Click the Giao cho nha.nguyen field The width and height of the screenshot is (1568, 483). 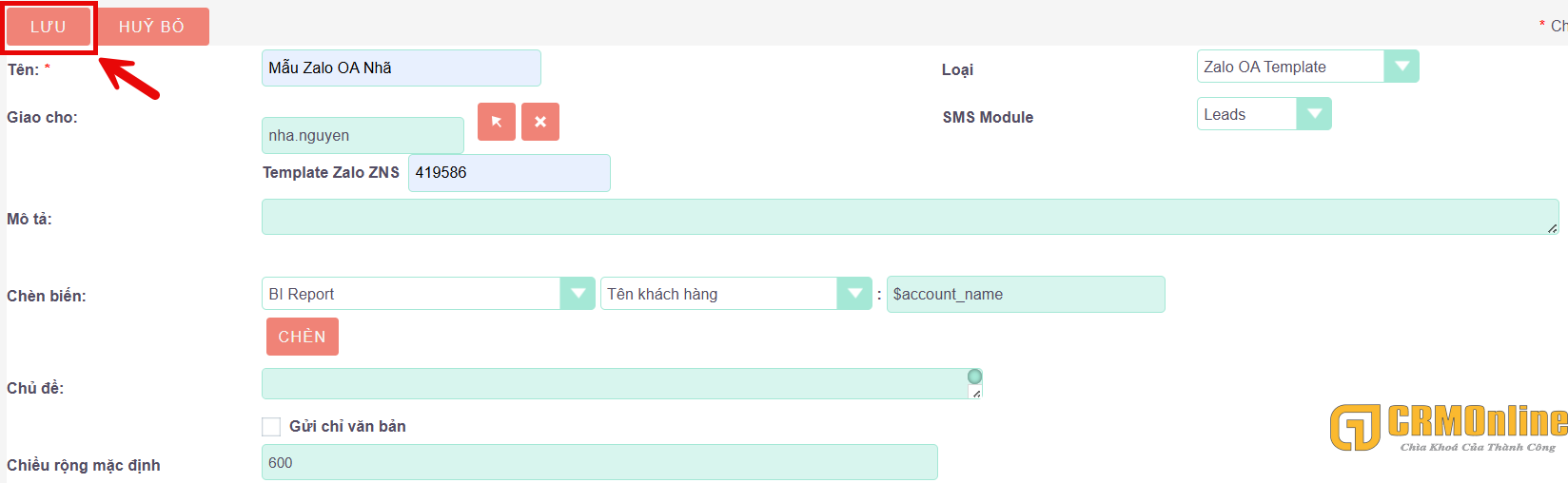click(x=362, y=136)
